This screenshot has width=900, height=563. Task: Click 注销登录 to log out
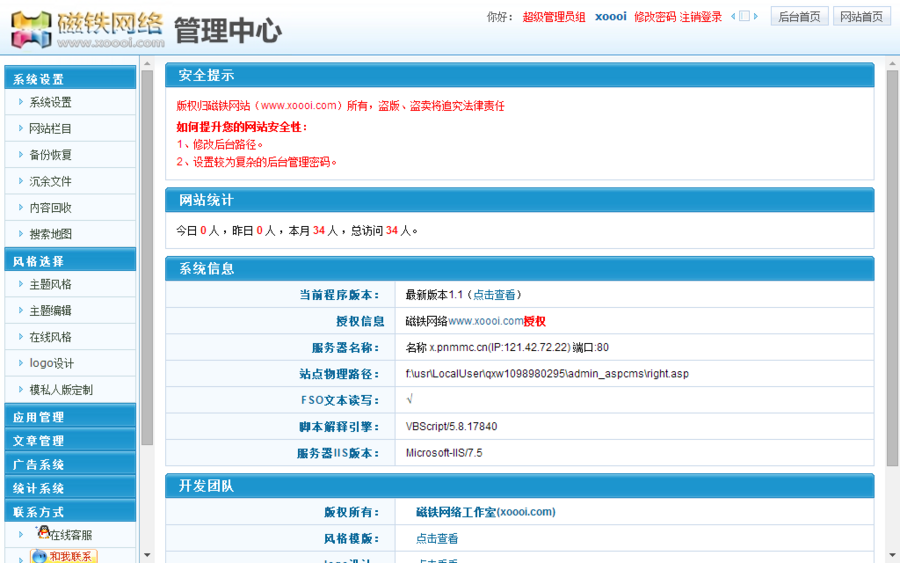[x=701, y=17]
